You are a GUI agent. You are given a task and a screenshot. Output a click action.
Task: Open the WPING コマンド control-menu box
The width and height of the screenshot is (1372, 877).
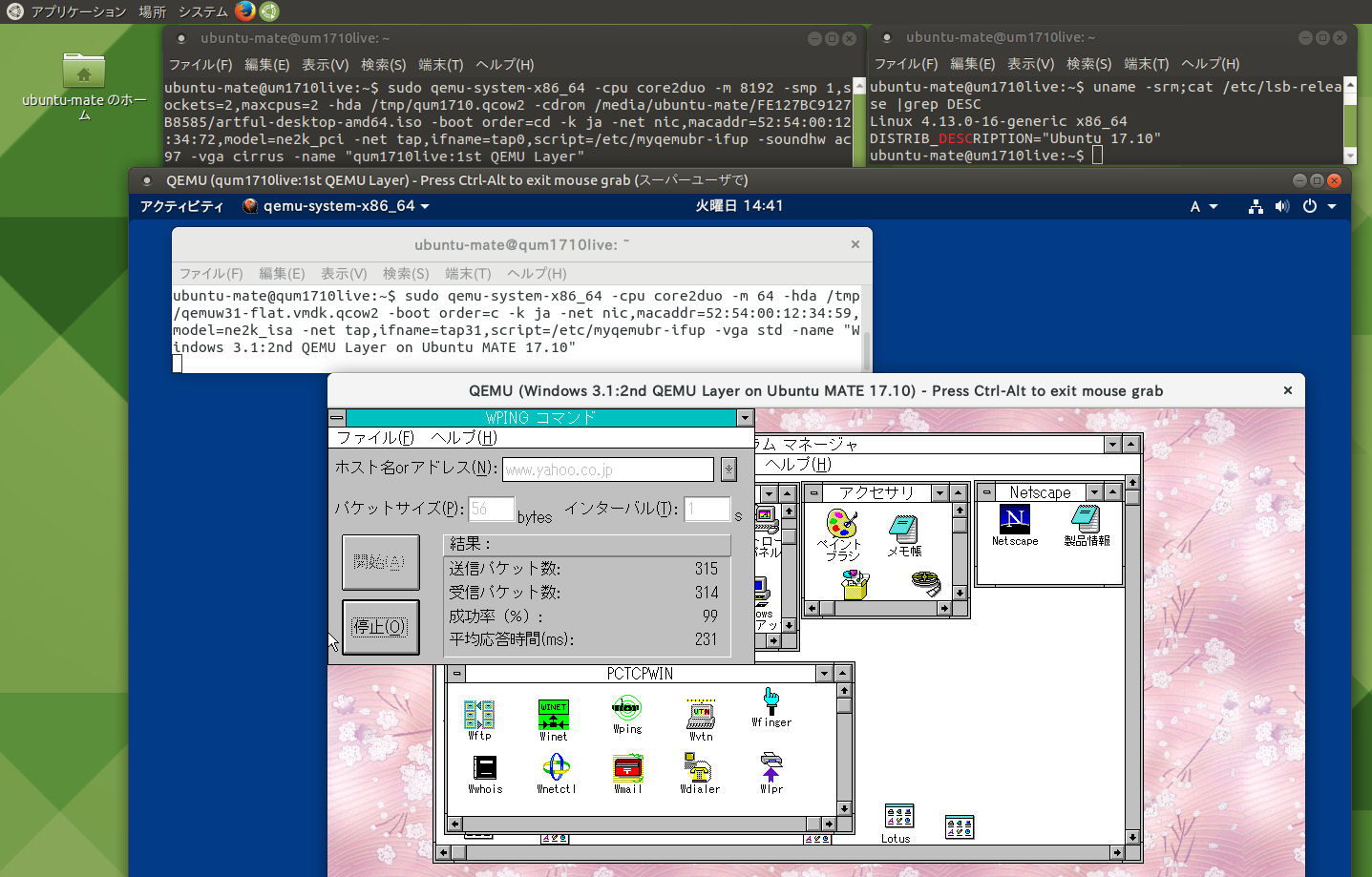coord(337,418)
